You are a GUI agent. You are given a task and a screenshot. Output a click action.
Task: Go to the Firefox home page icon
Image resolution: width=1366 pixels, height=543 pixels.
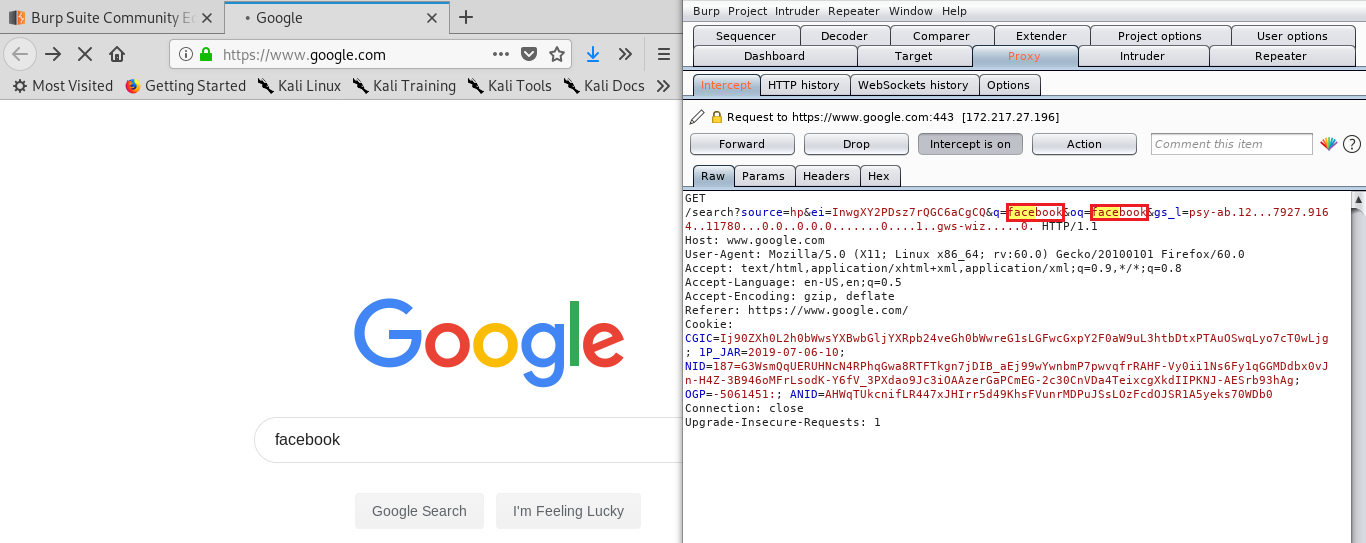click(117, 54)
